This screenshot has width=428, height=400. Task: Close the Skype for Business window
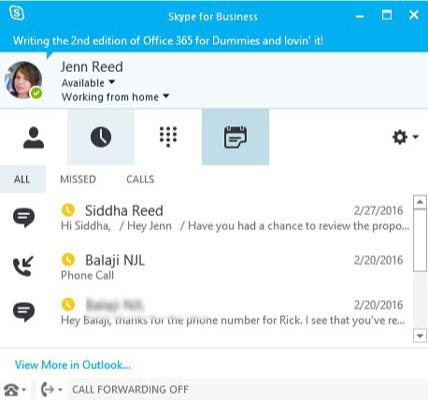tap(414, 15)
